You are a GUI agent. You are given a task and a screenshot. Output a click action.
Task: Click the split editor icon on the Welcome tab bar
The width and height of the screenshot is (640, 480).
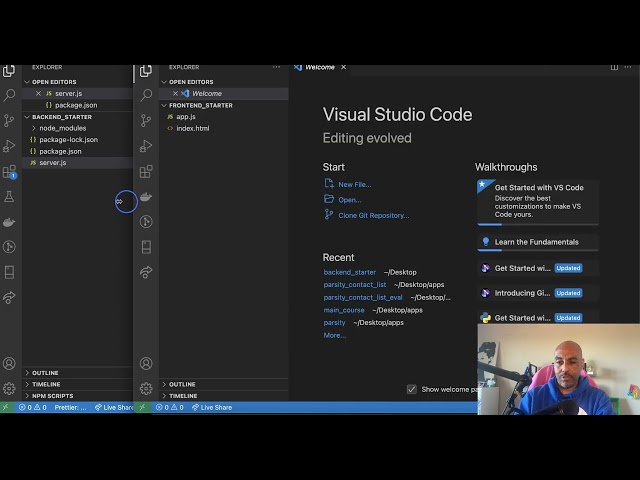point(614,67)
